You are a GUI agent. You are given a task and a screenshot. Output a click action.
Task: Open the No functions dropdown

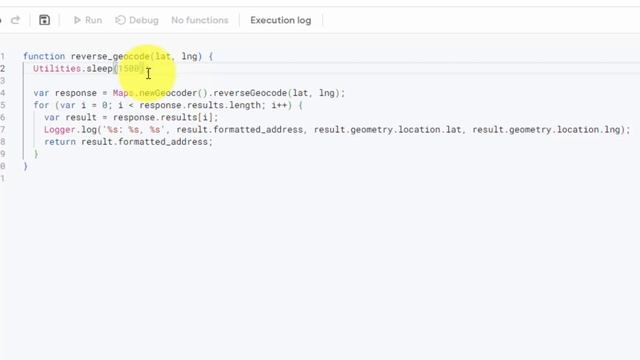[200, 20]
